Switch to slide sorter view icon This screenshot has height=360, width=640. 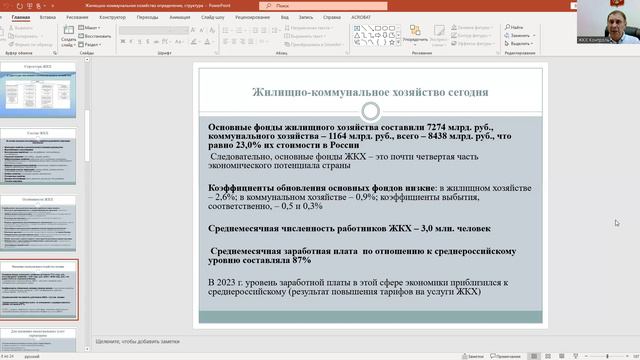coord(548,356)
